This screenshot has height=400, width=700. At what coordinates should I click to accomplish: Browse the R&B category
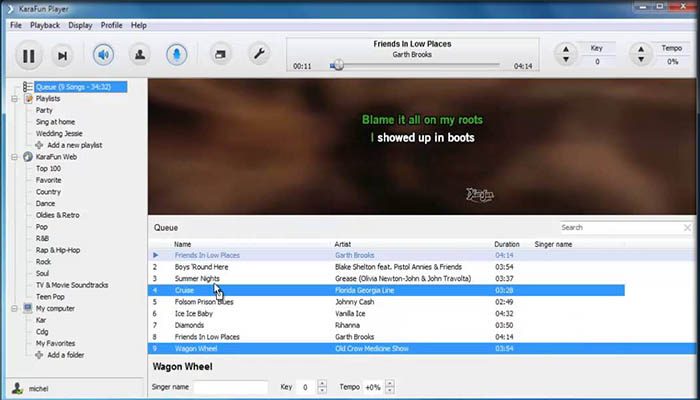point(42,238)
